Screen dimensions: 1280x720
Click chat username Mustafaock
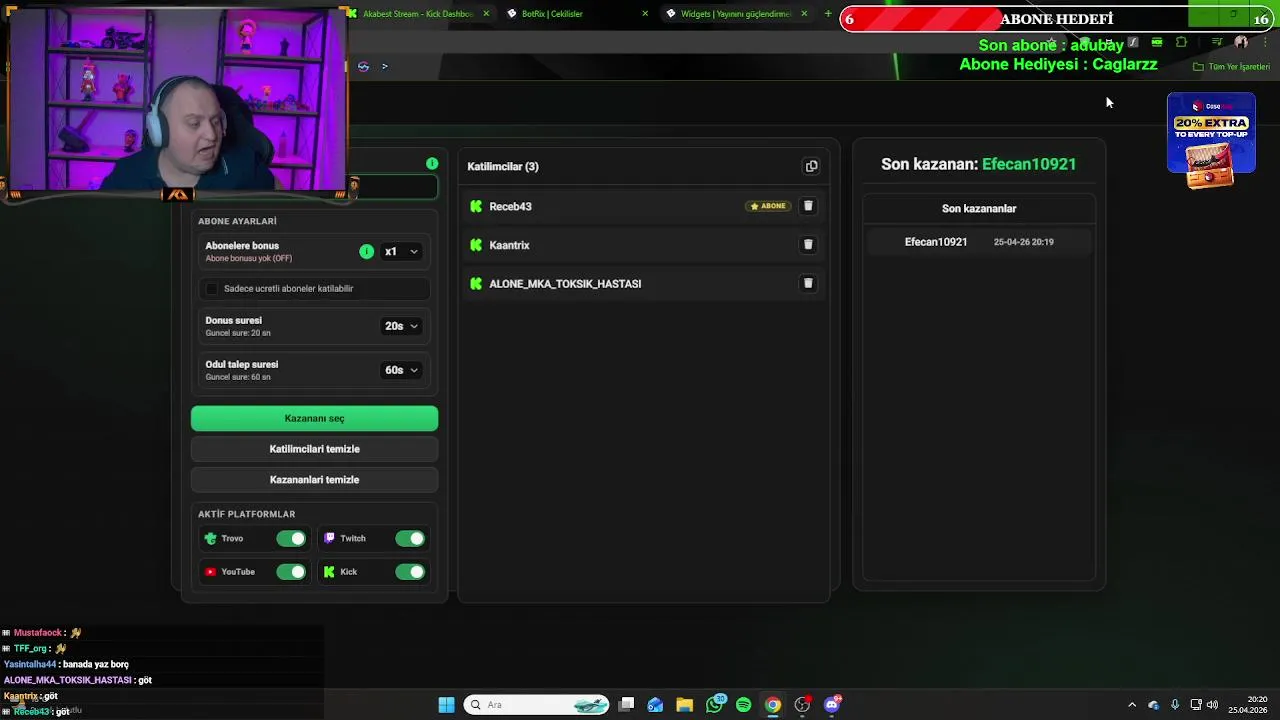point(38,633)
